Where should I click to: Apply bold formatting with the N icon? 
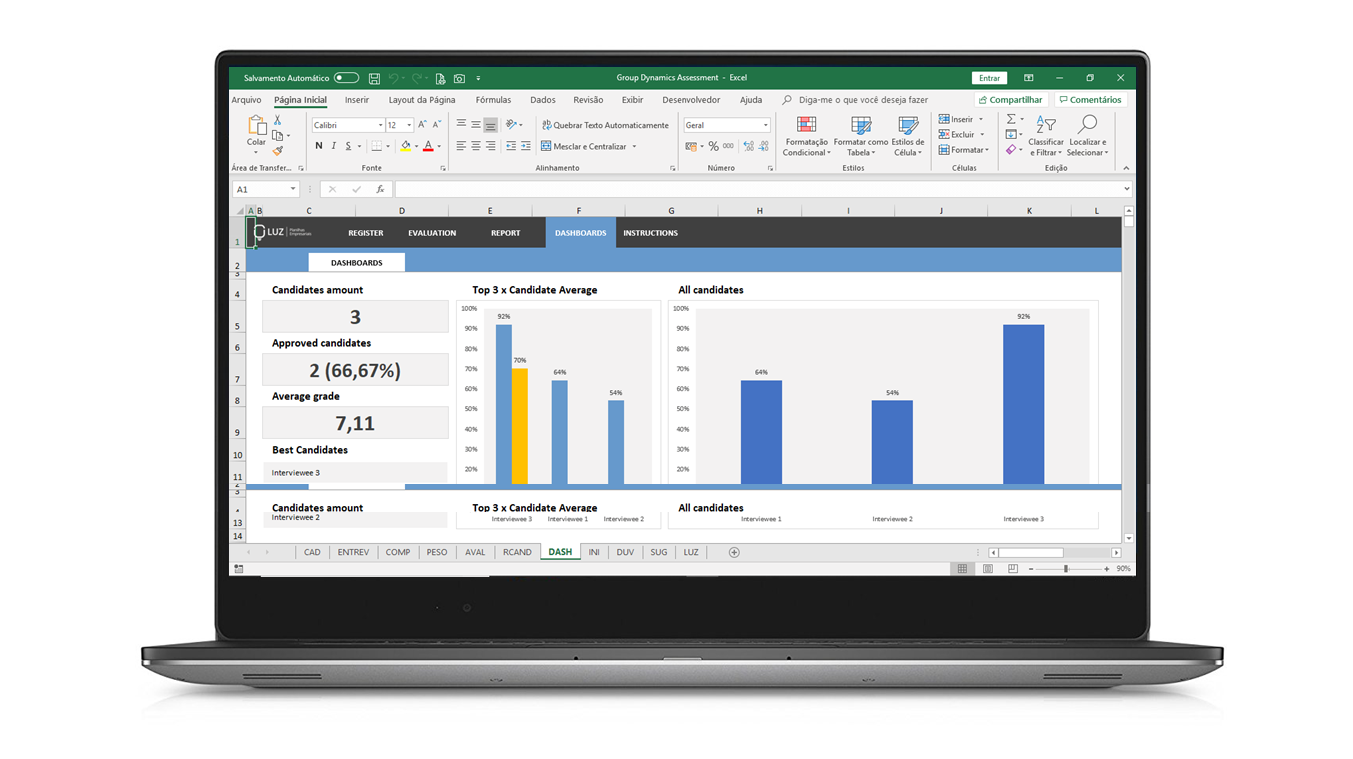[x=319, y=146]
